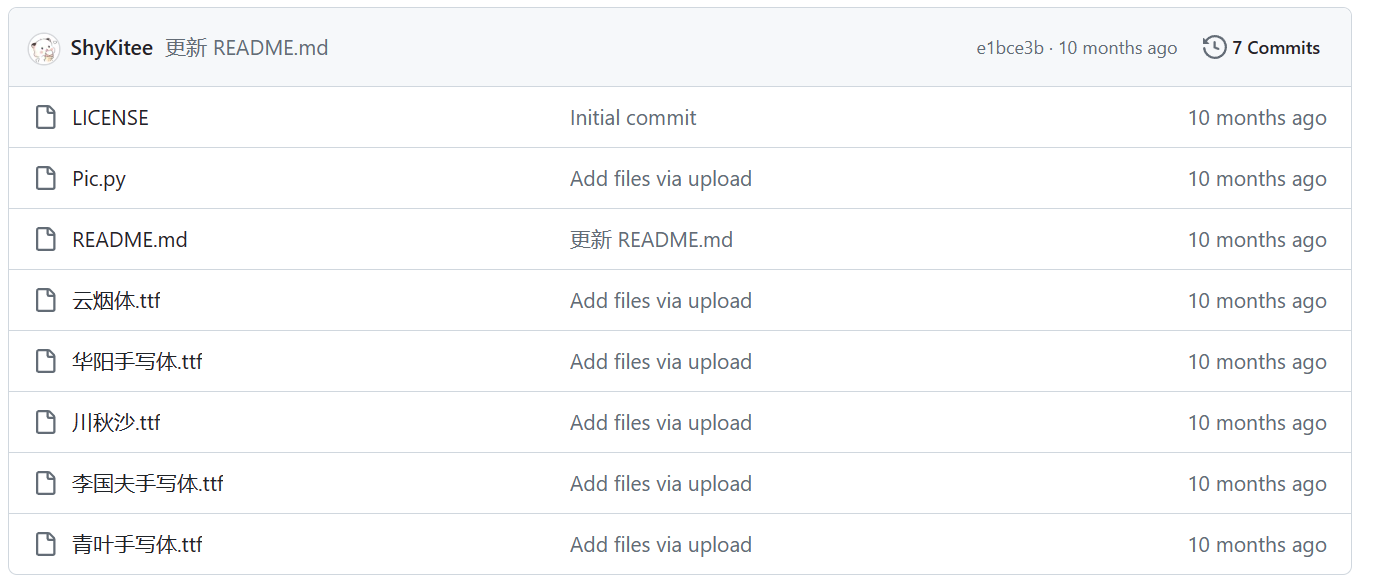The image size is (1376, 580).
Task: Click the file icon beside README.md
Action: click(46, 240)
